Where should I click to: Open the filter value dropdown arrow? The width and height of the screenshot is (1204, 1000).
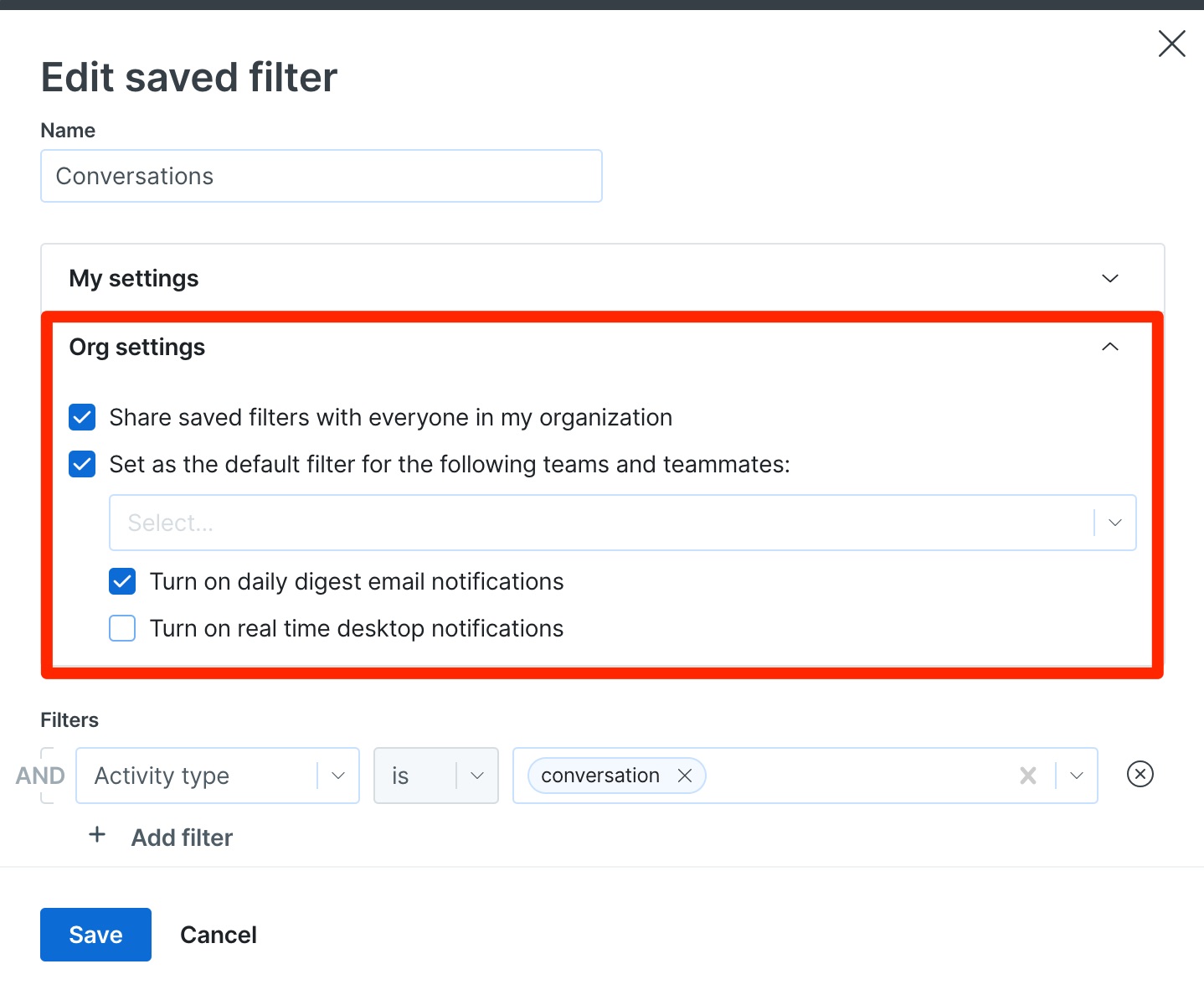(1077, 776)
